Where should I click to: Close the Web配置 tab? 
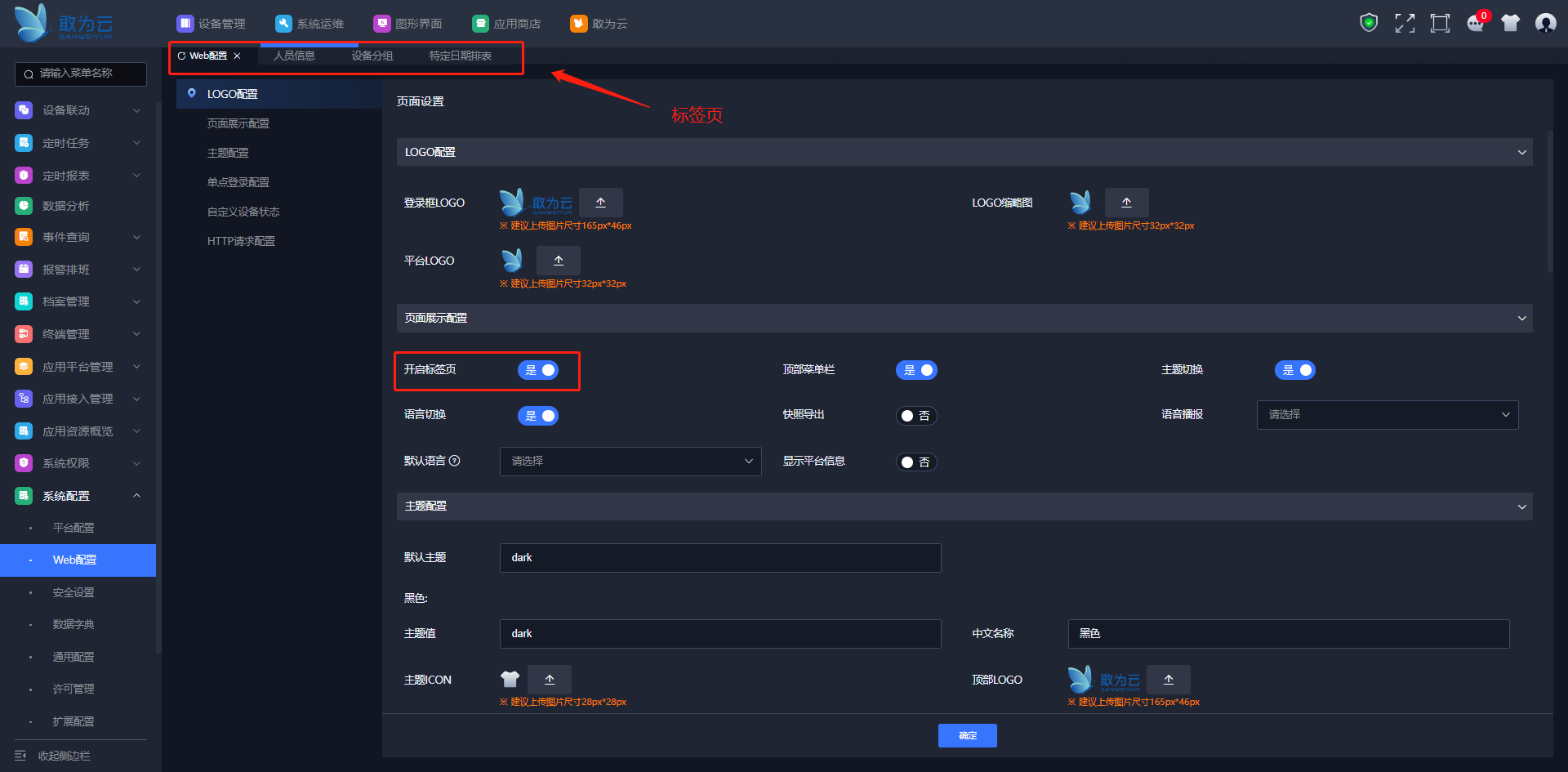pos(237,56)
